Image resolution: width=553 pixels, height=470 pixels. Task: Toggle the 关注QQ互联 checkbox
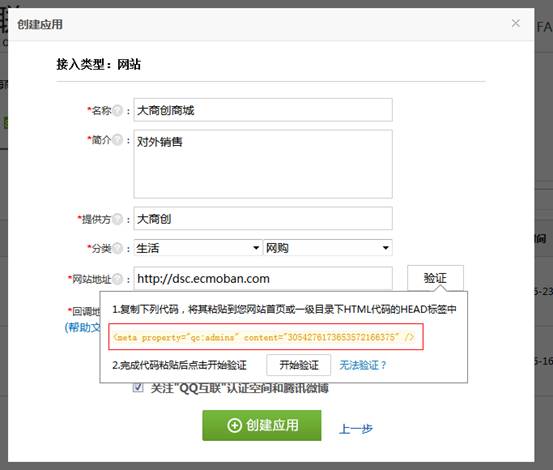click(x=138, y=387)
